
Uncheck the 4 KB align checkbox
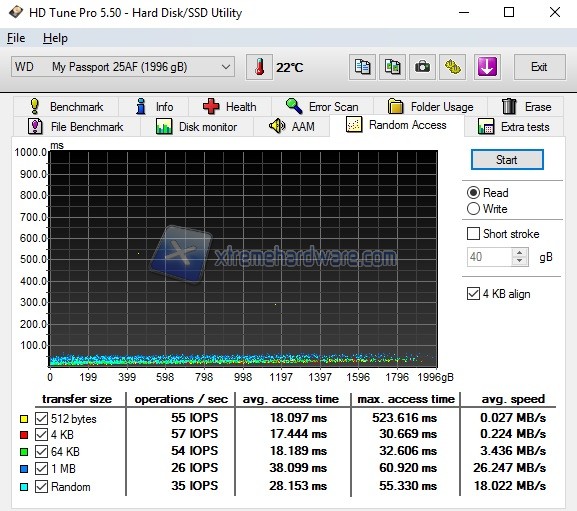point(473,294)
